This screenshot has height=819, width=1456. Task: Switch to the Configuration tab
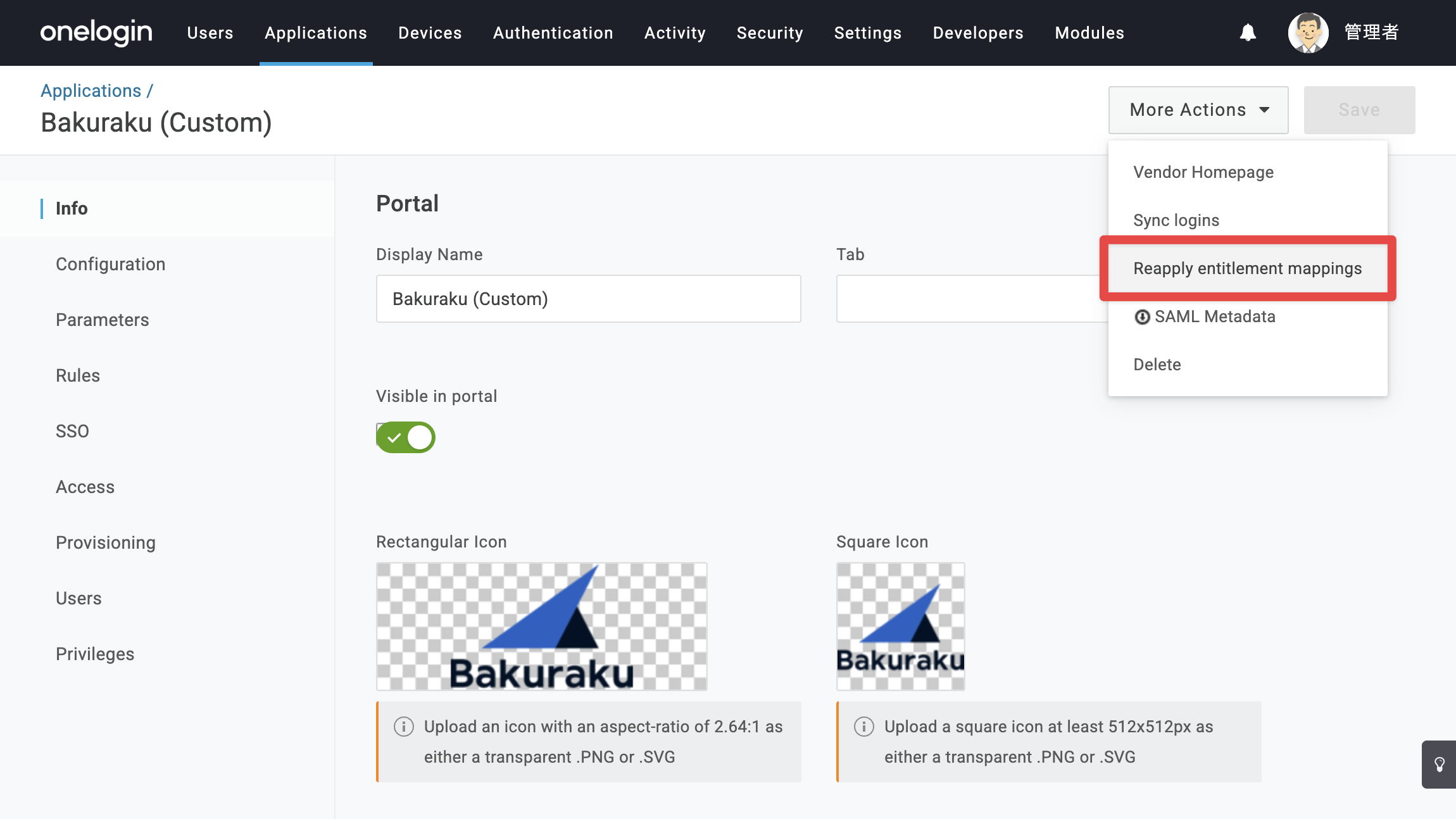(x=167, y=265)
